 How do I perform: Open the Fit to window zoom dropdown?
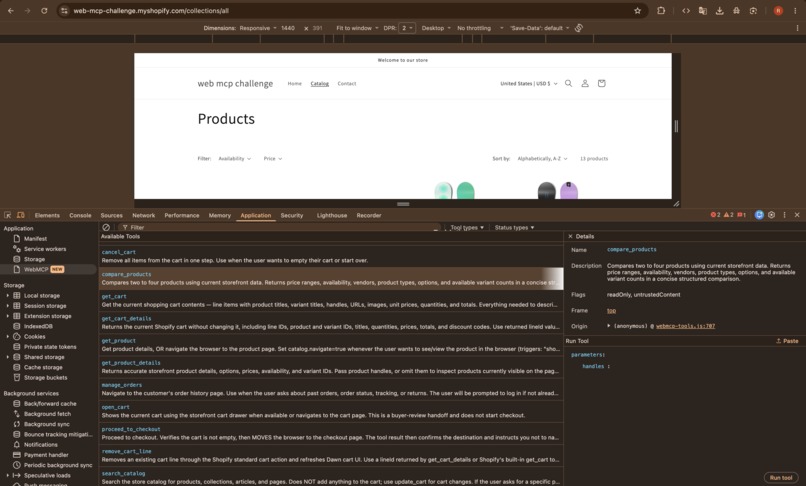[x=357, y=28]
